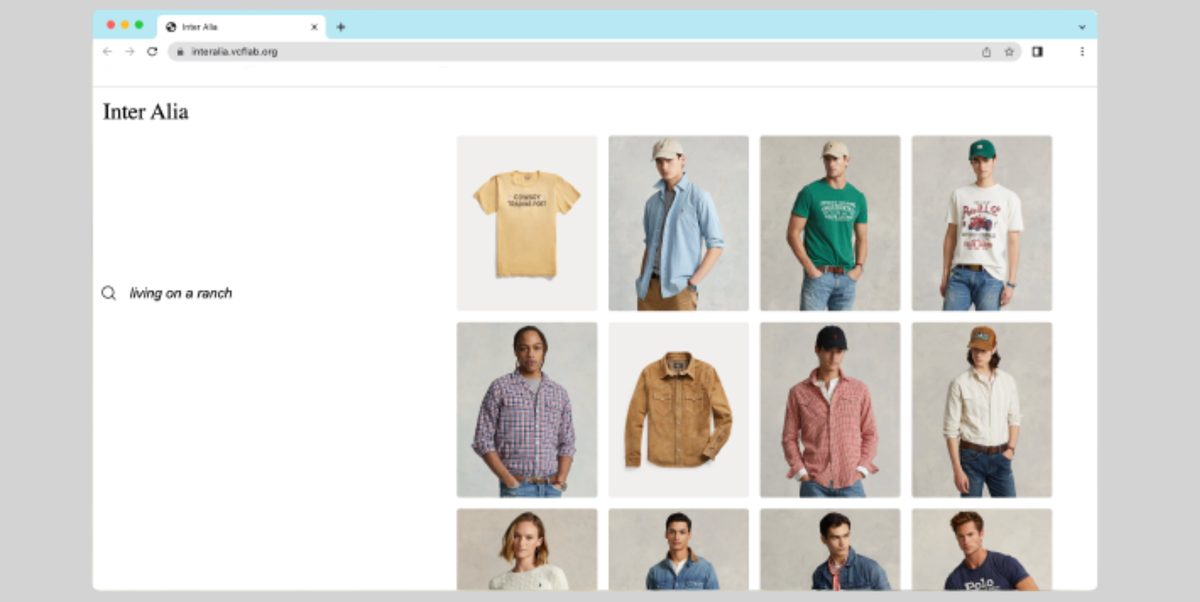Close the Inter Alia tab
The image size is (1200, 602).
314,27
